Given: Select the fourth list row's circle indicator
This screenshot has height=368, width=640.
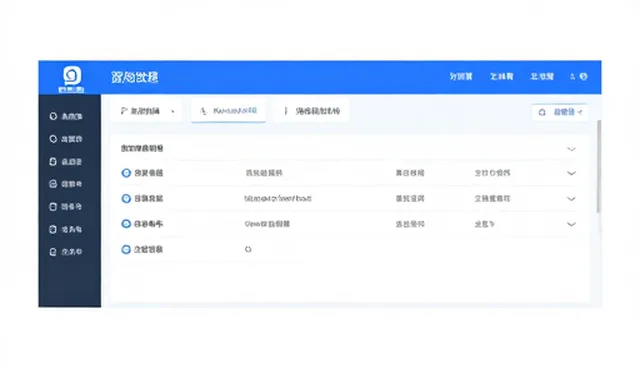Looking at the screenshot, I should (126, 249).
